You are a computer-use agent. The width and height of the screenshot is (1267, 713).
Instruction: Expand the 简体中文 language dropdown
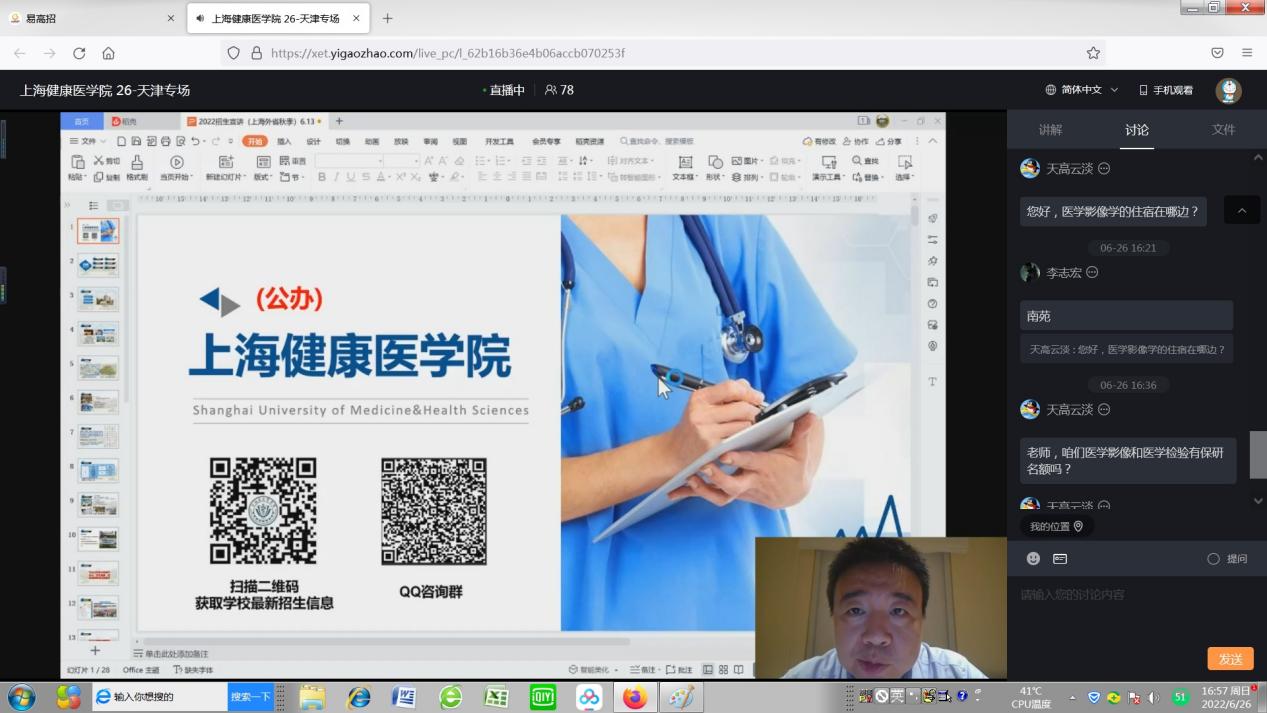1082,90
